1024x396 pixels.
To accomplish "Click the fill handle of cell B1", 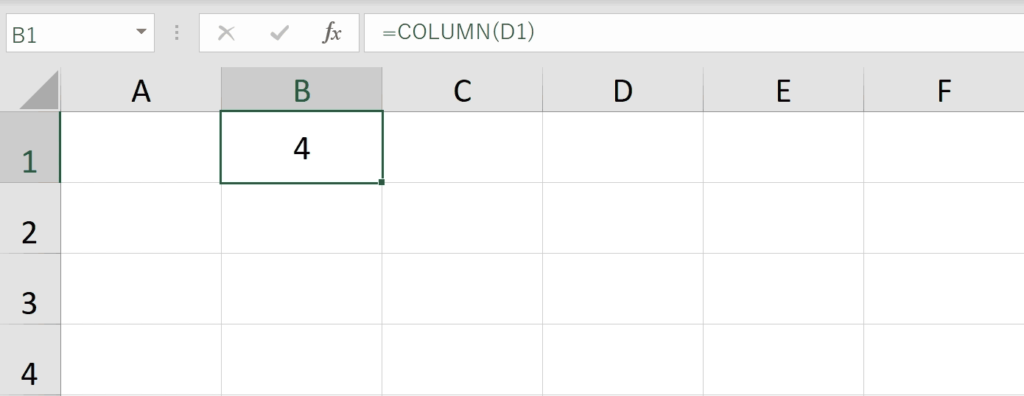I will [x=381, y=182].
